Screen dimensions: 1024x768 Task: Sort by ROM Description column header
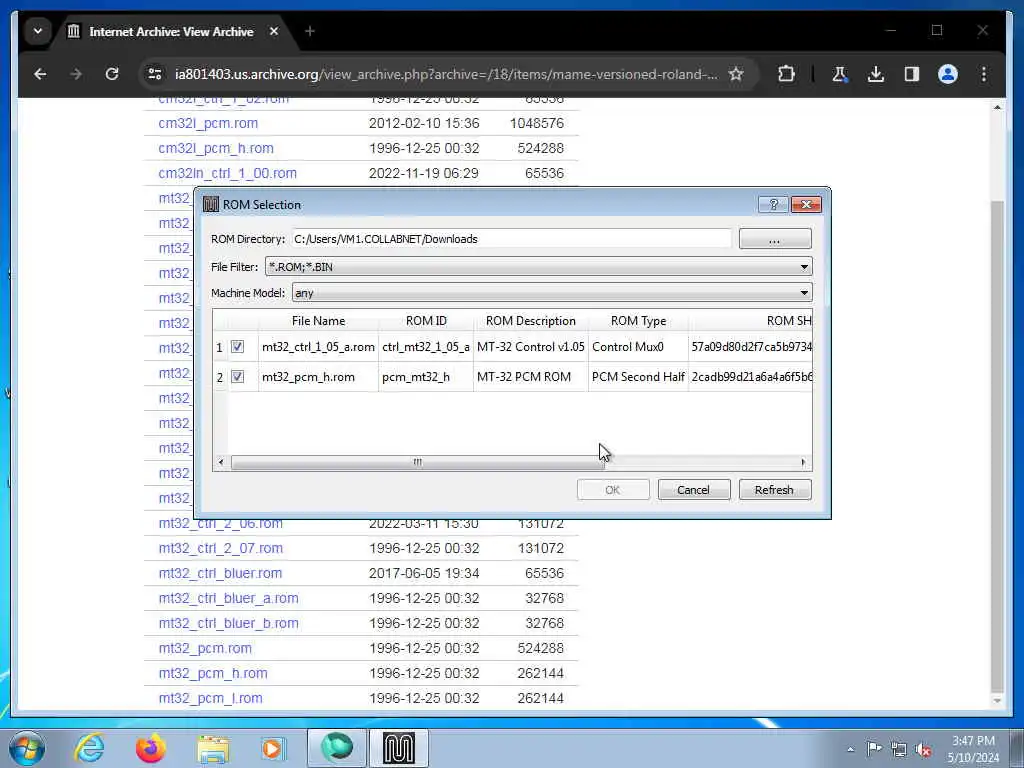[530, 321]
